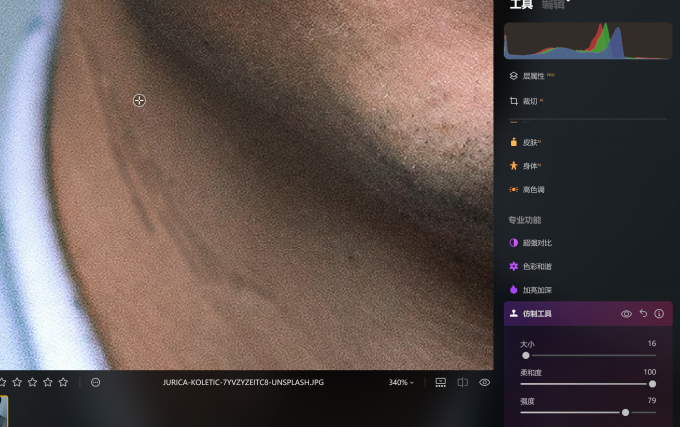Open the 340% zoom level dropdown

tap(401, 382)
